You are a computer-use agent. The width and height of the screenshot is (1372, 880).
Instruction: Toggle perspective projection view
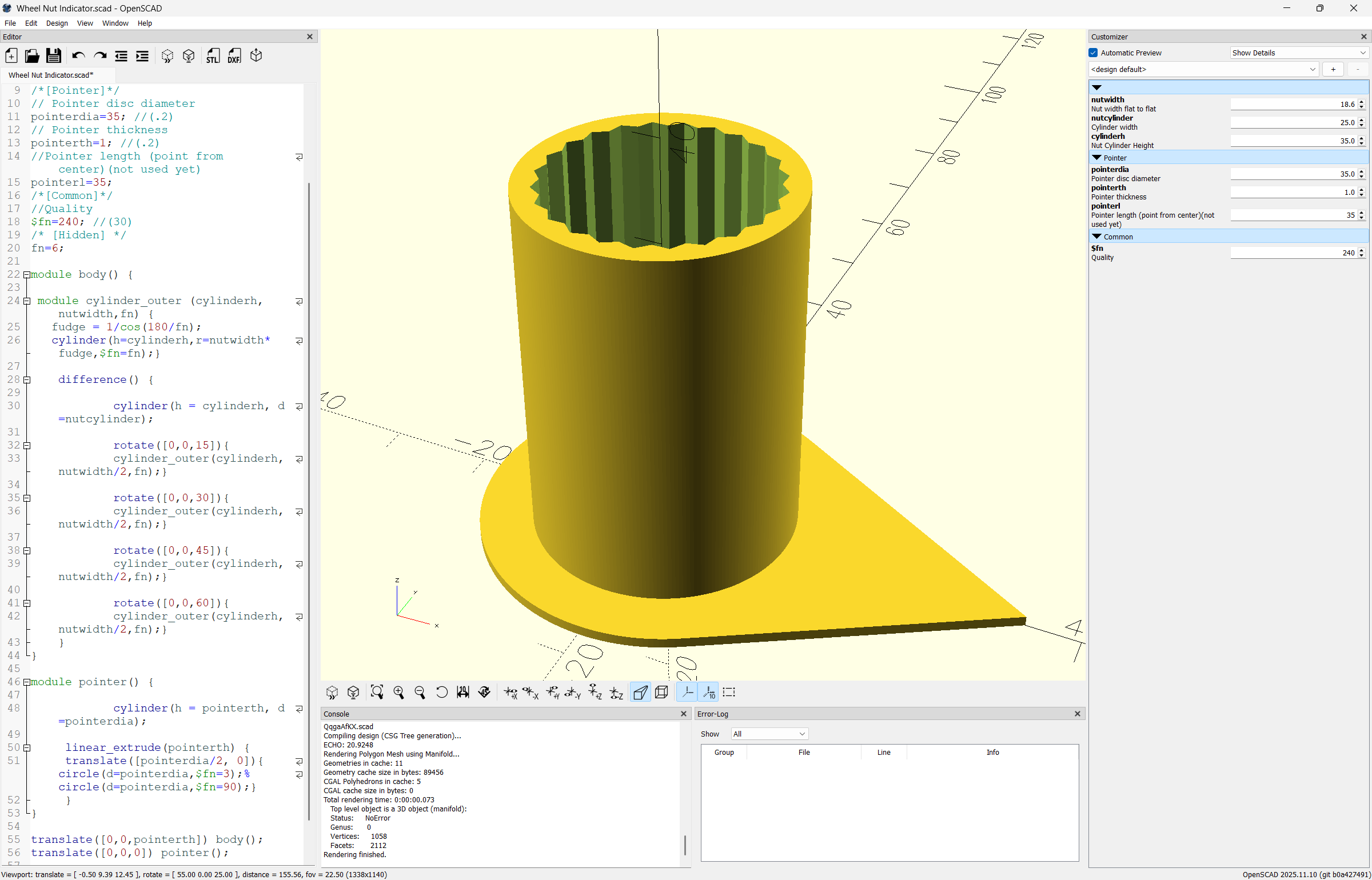(640, 693)
